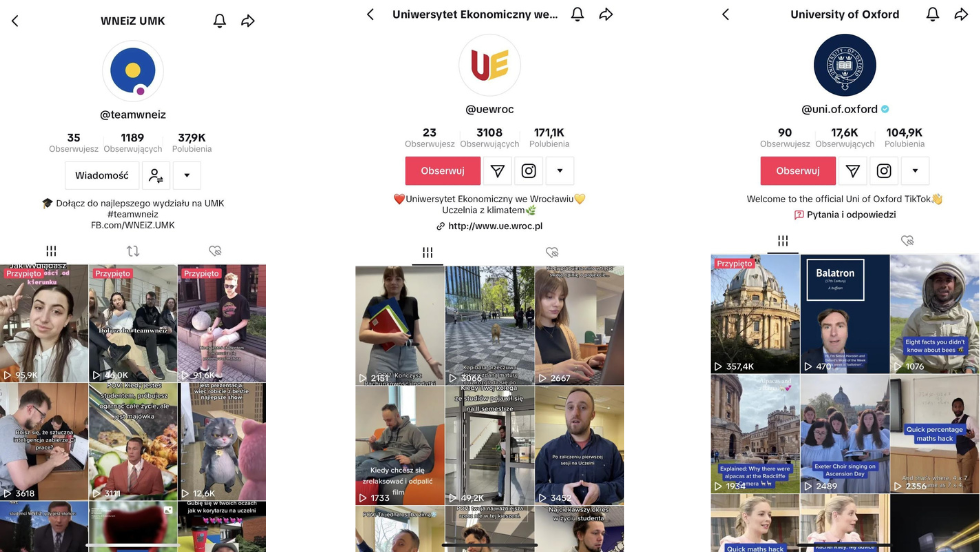This screenshot has height=552, width=980.
Task: Open the message (paper plane) icon on the Oxford profile
Action: pos(852,171)
